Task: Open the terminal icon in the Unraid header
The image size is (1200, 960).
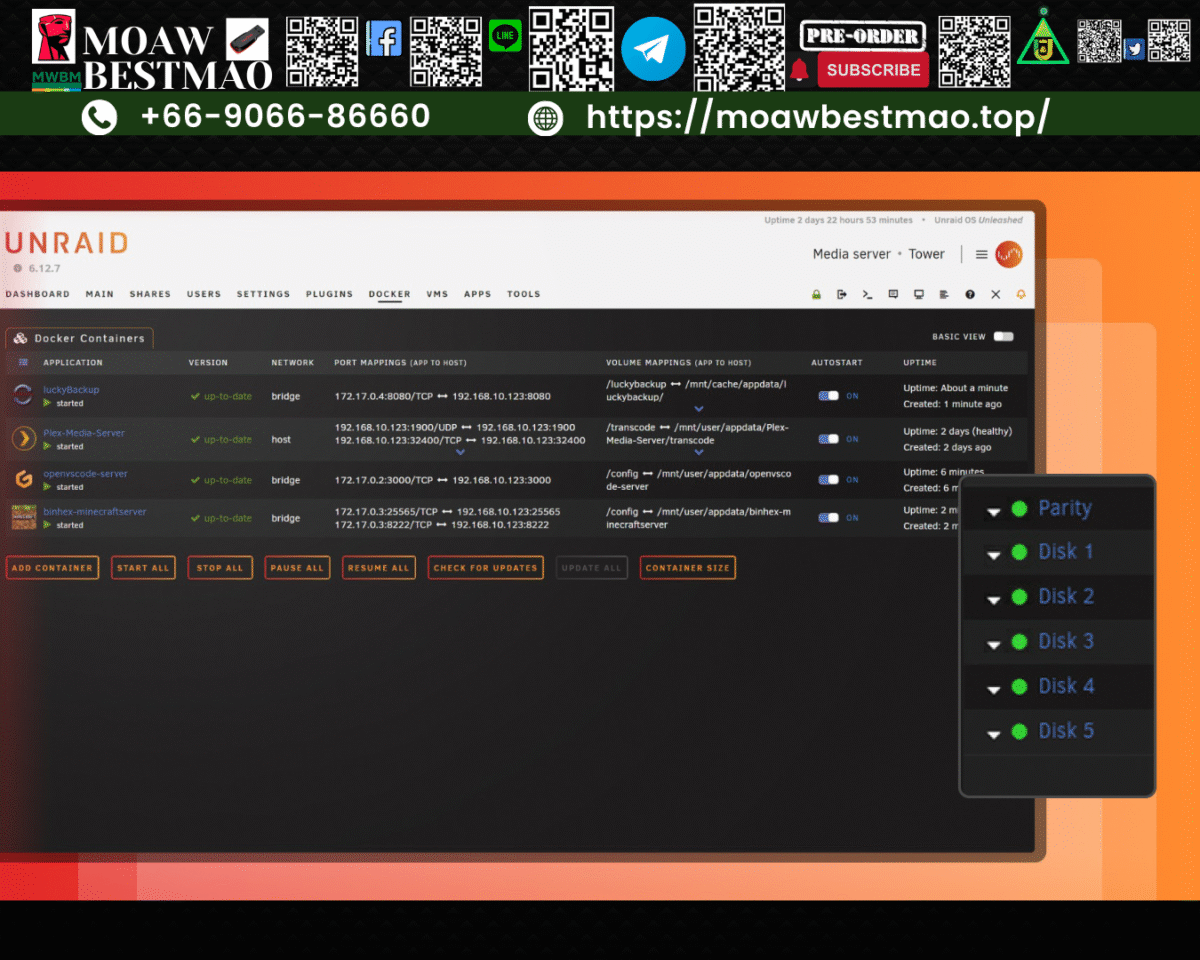Action: tap(868, 294)
